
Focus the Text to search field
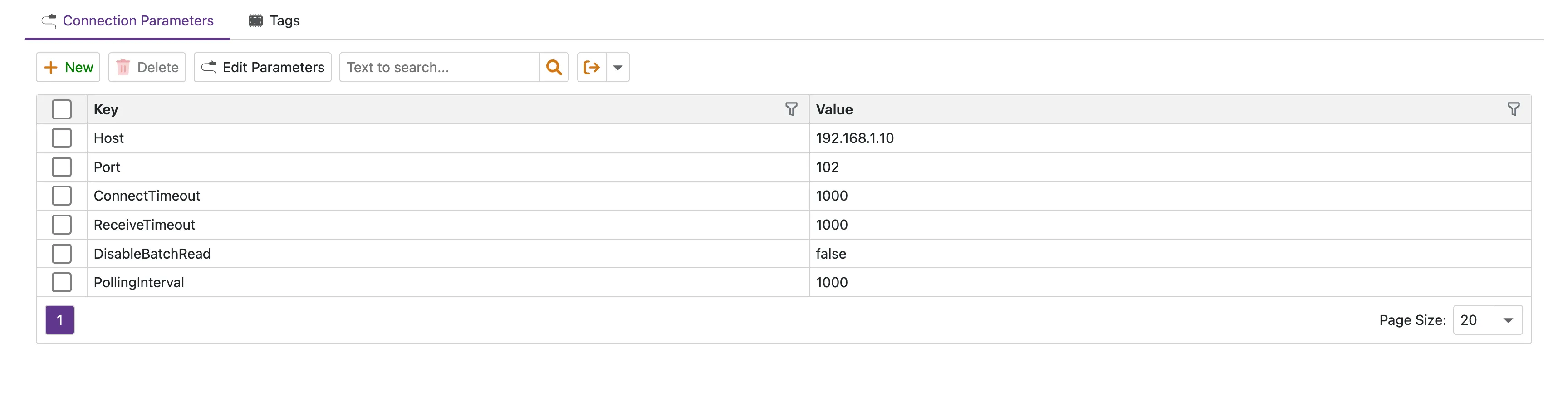point(439,67)
